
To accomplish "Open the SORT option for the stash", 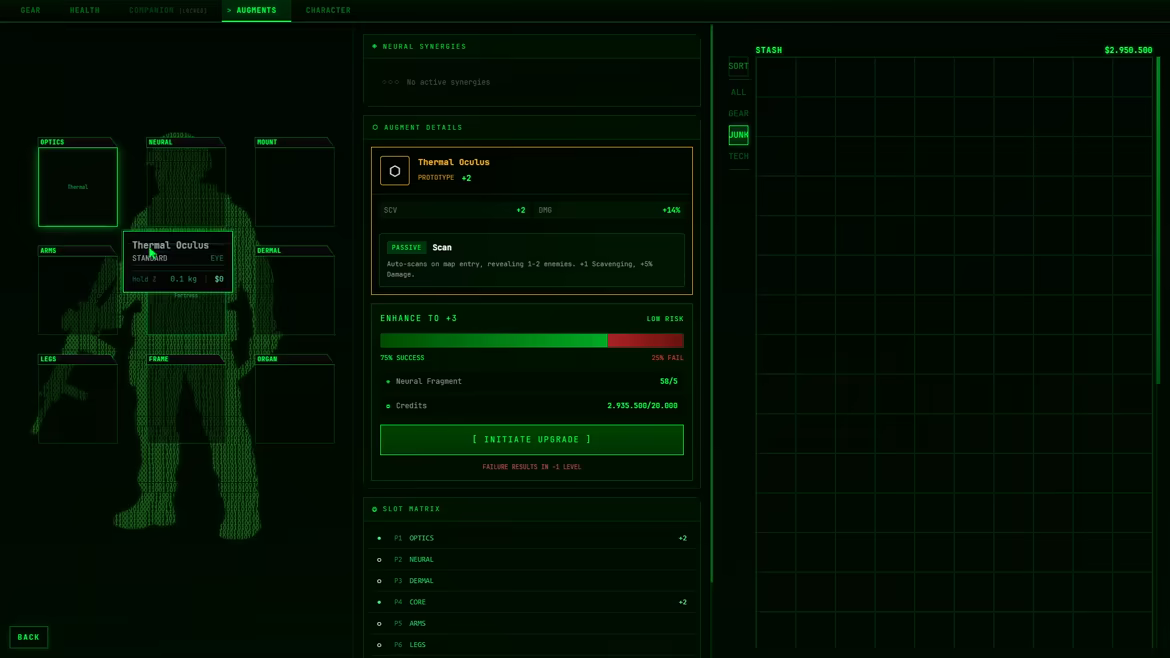I will click(x=739, y=66).
